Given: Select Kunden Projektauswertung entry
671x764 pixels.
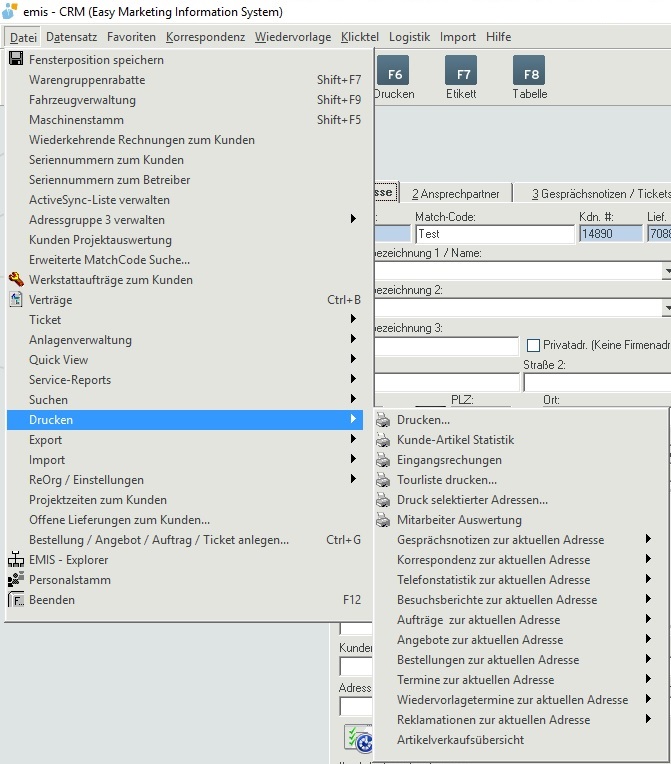Looking at the screenshot, I should [x=185, y=239].
